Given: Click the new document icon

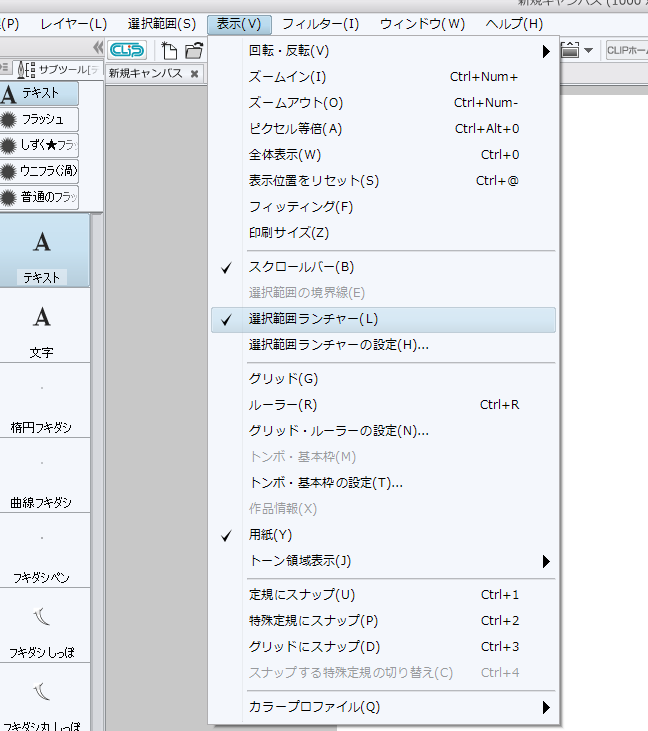Looking at the screenshot, I should 169,50.
